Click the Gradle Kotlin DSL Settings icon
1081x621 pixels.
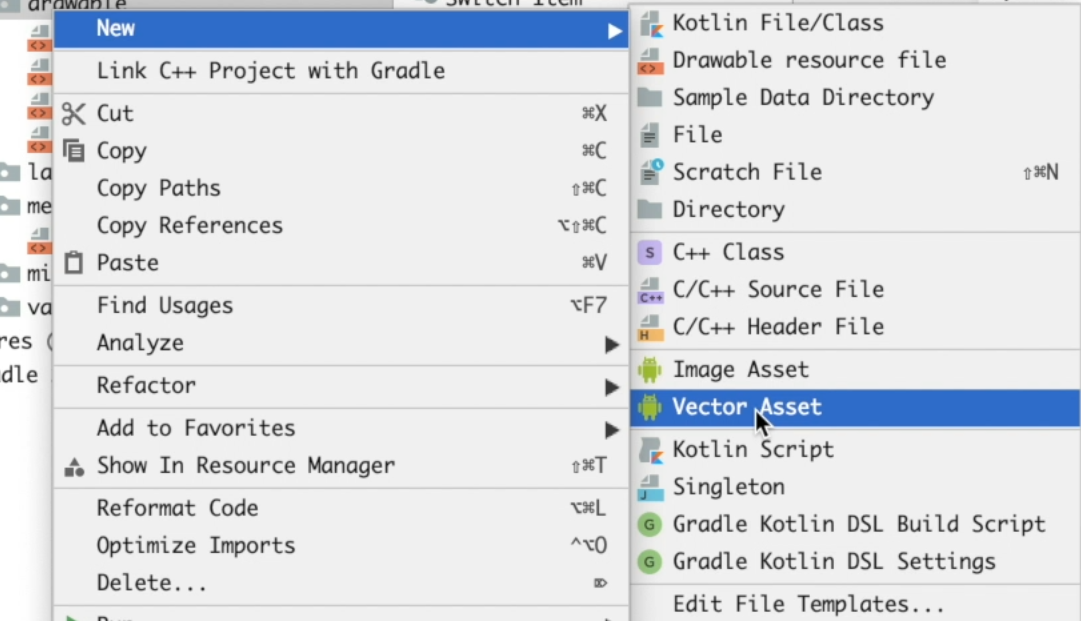[x=650, y=562]
